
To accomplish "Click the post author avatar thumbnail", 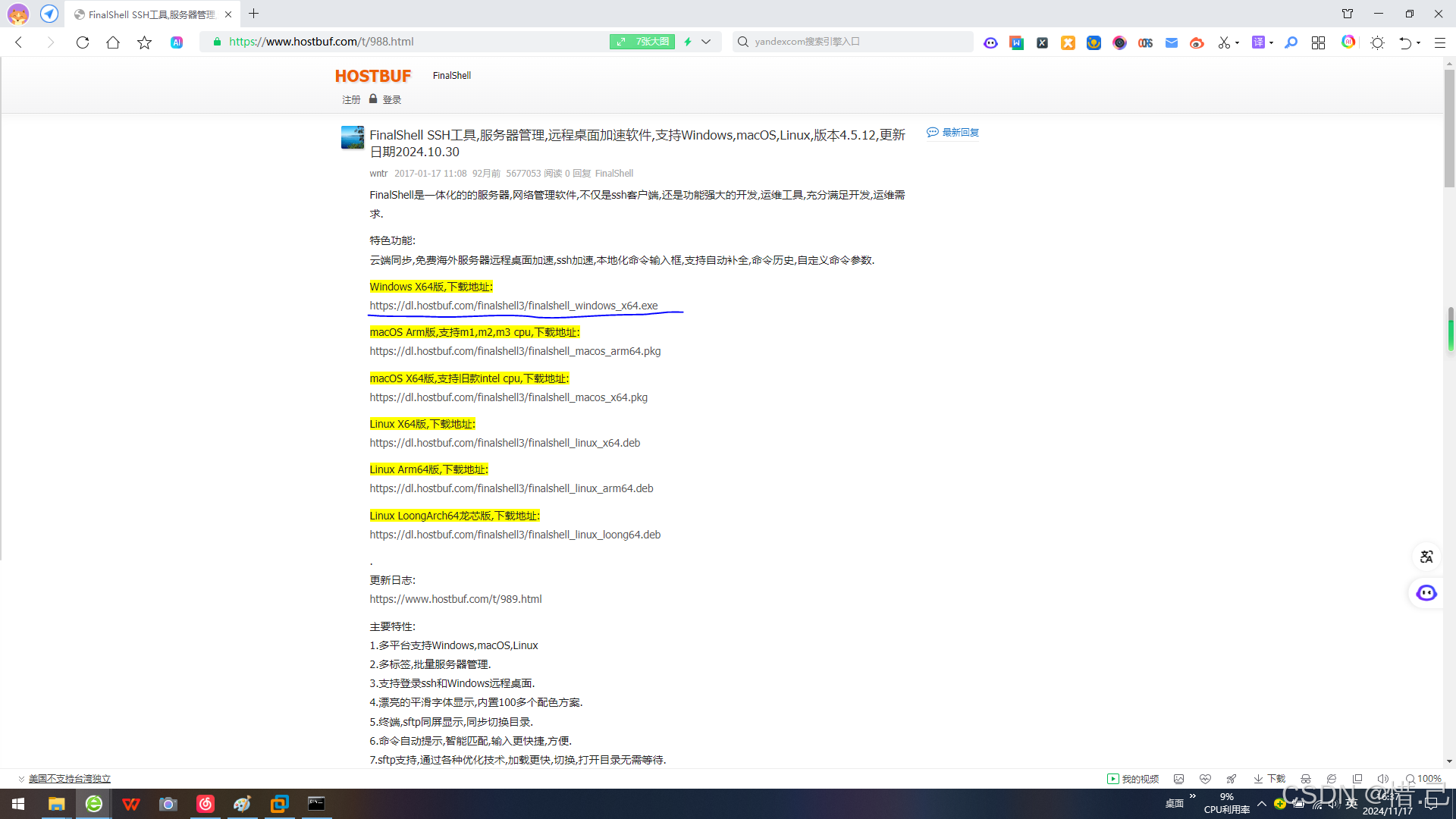I will pos(353,137).
